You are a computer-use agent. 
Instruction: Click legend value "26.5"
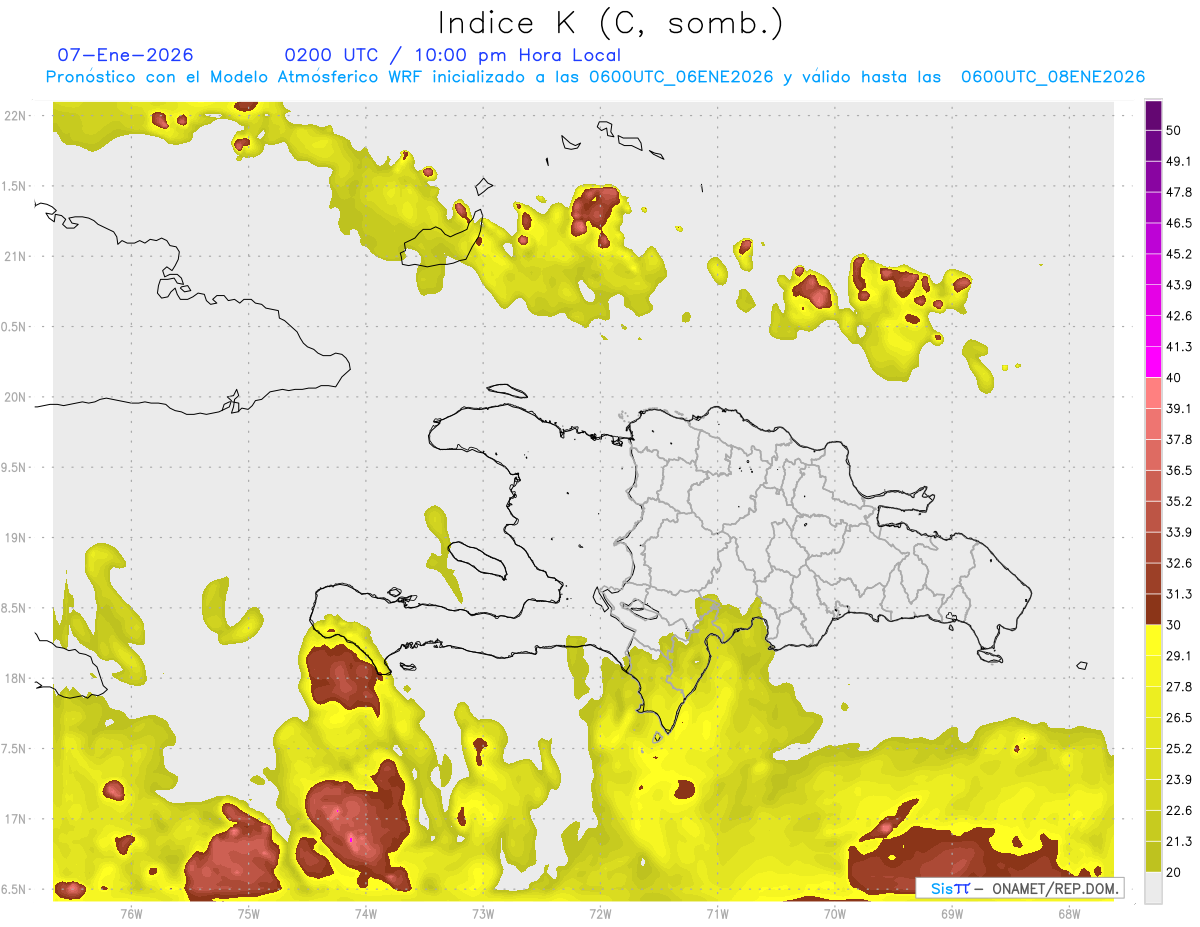tap(1179, 717)
